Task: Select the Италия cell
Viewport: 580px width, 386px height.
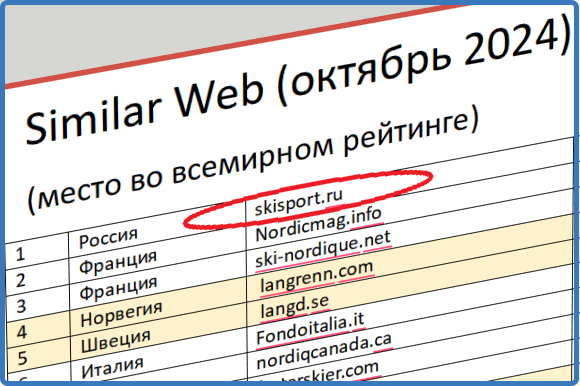Action: (112, 367)
